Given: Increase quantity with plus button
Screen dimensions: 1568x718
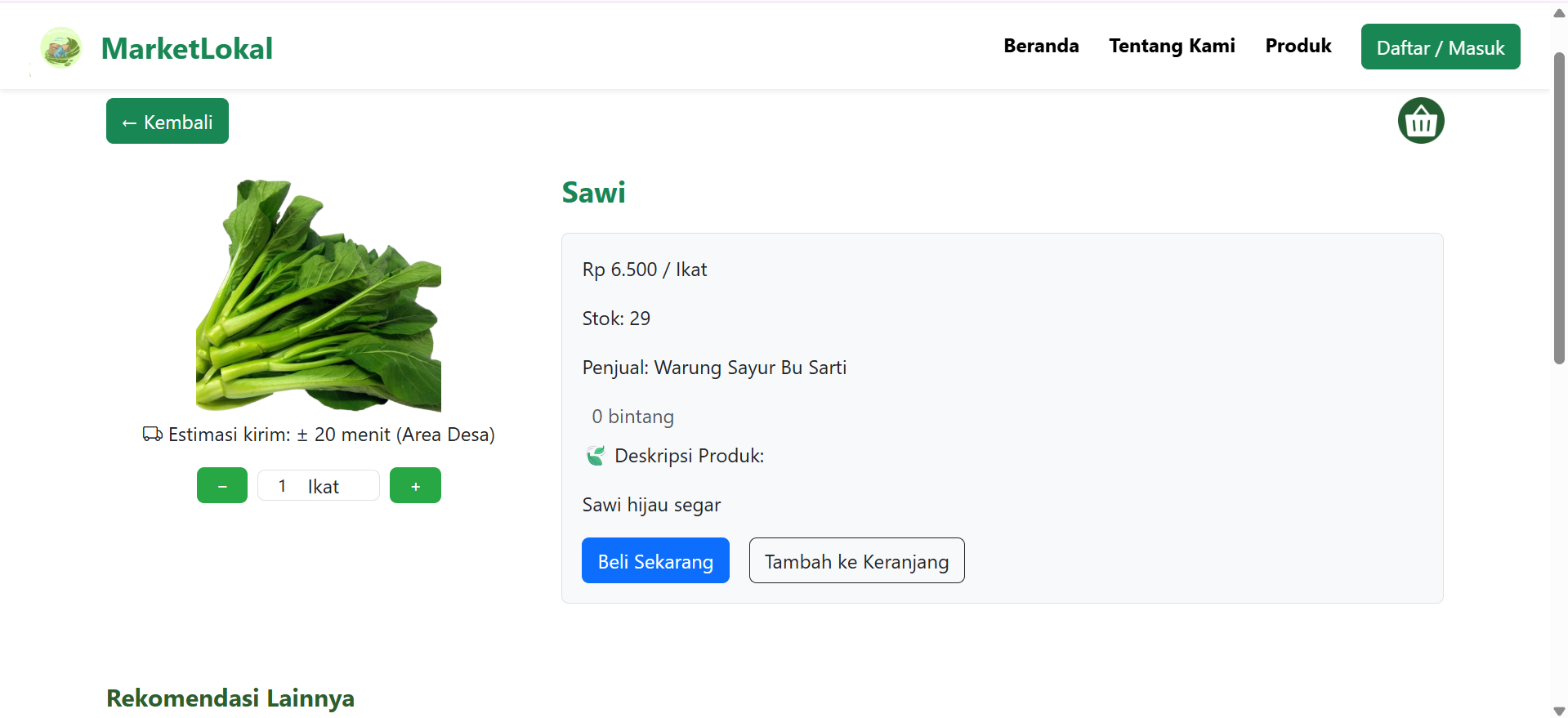Looking at the screenshot, I should coord(415,485).
